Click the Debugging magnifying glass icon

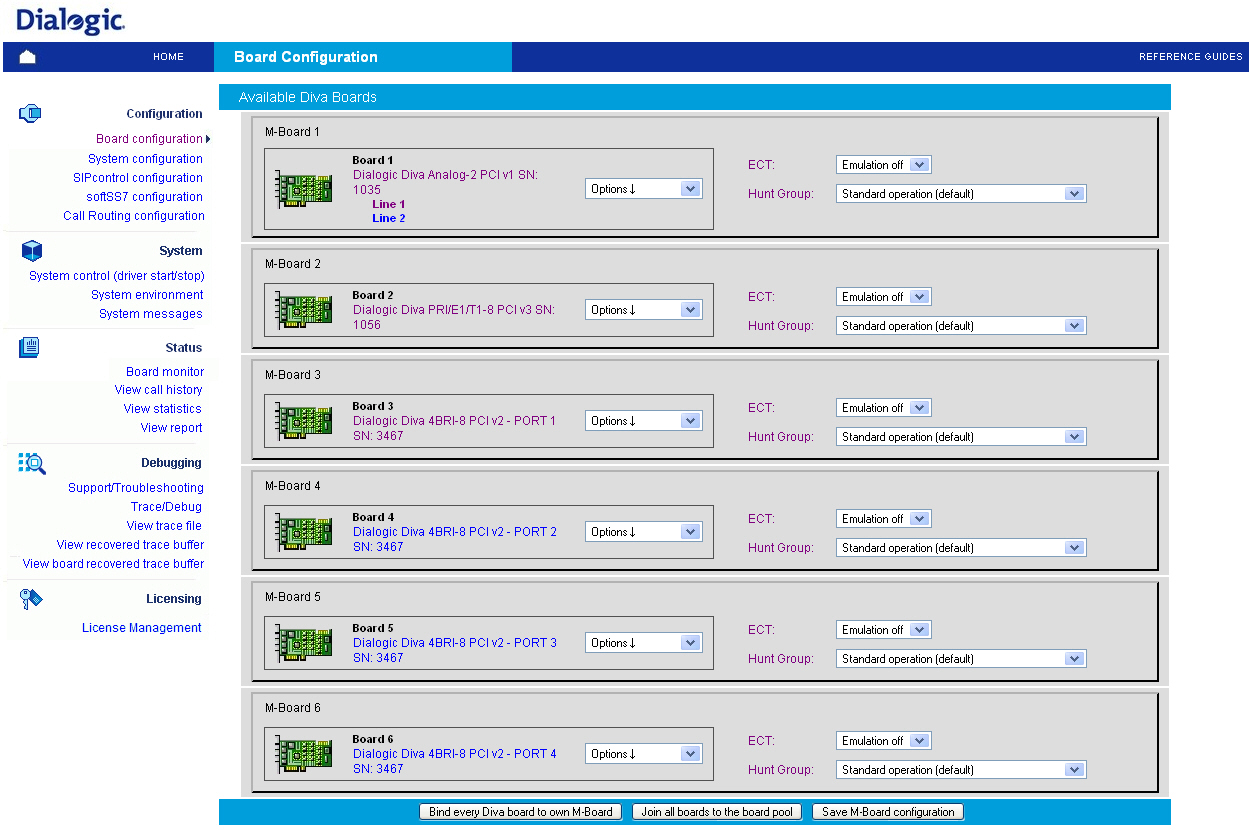pyautogui.click(x=30, y=462)
